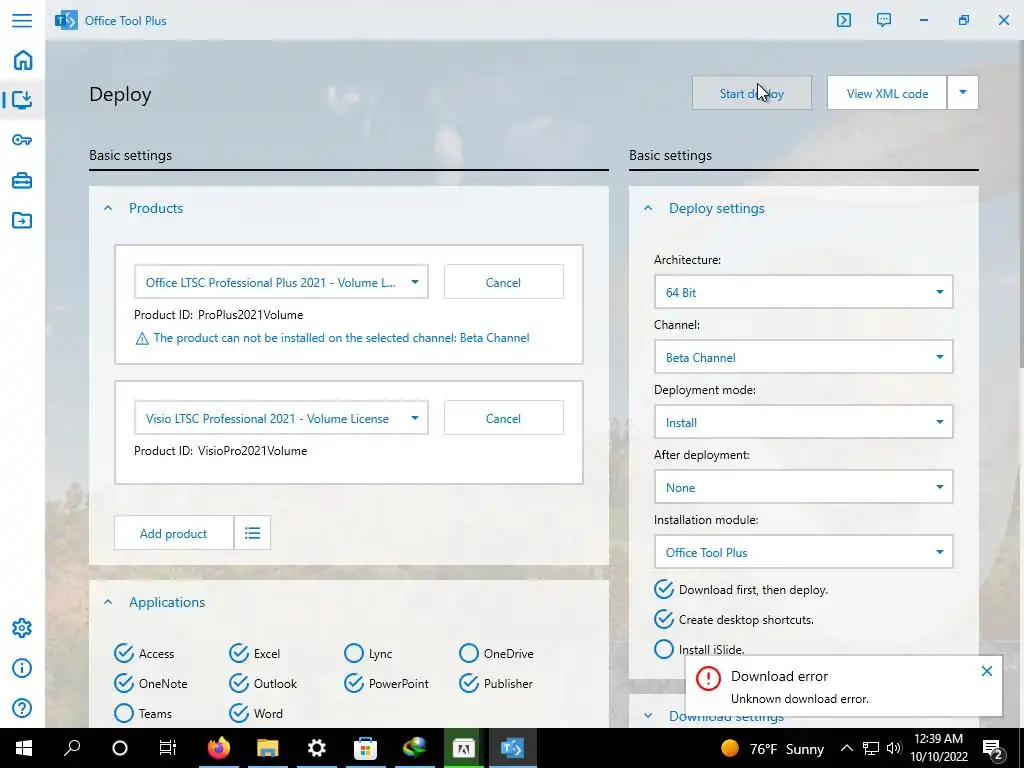Open the Deployment mode Install dropdown
The height and width of the screenshot is (768, 1024).
(x=803, y=422)
